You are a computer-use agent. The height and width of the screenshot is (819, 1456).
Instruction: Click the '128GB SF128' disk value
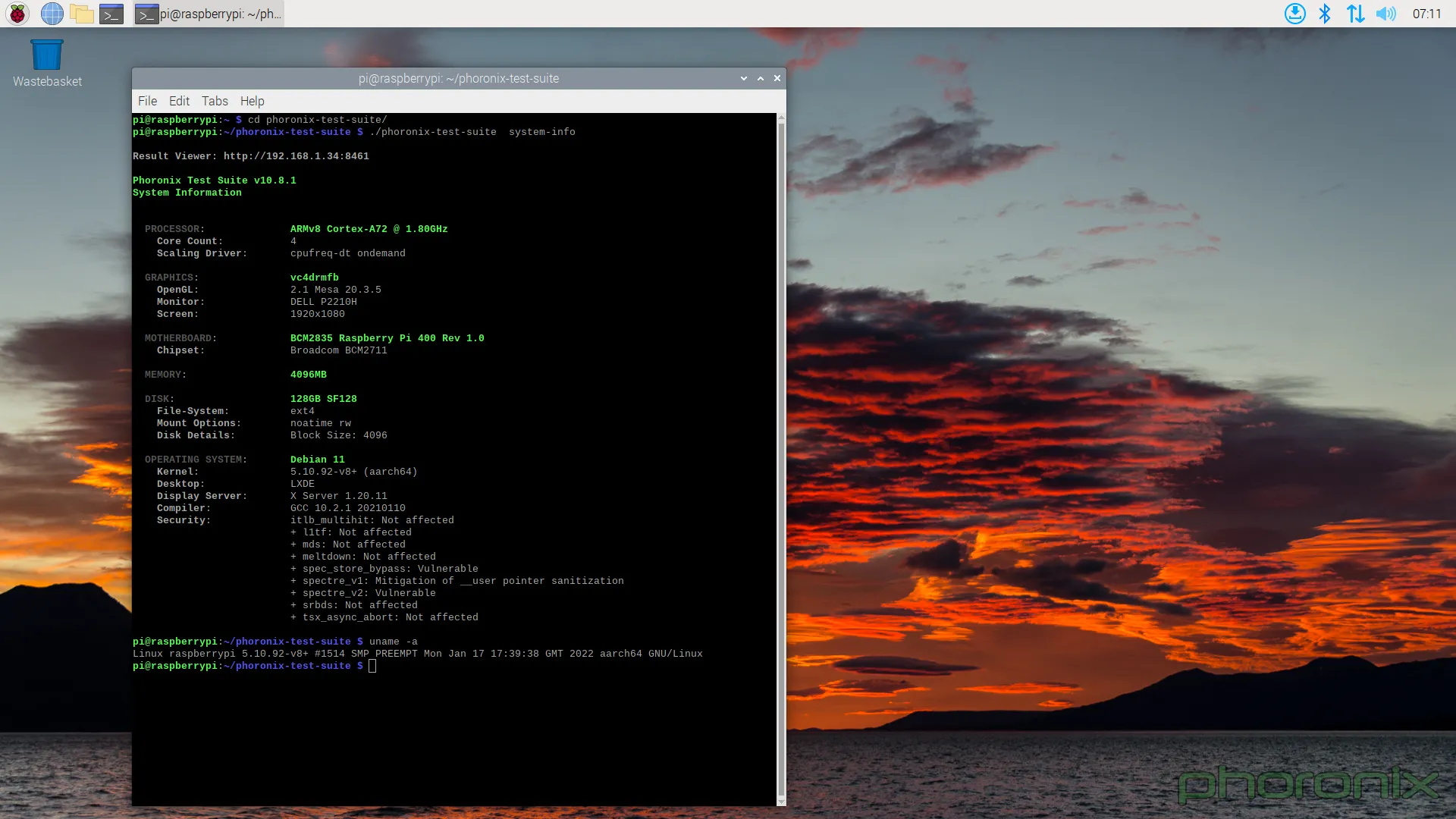click(x=324, y=399)
